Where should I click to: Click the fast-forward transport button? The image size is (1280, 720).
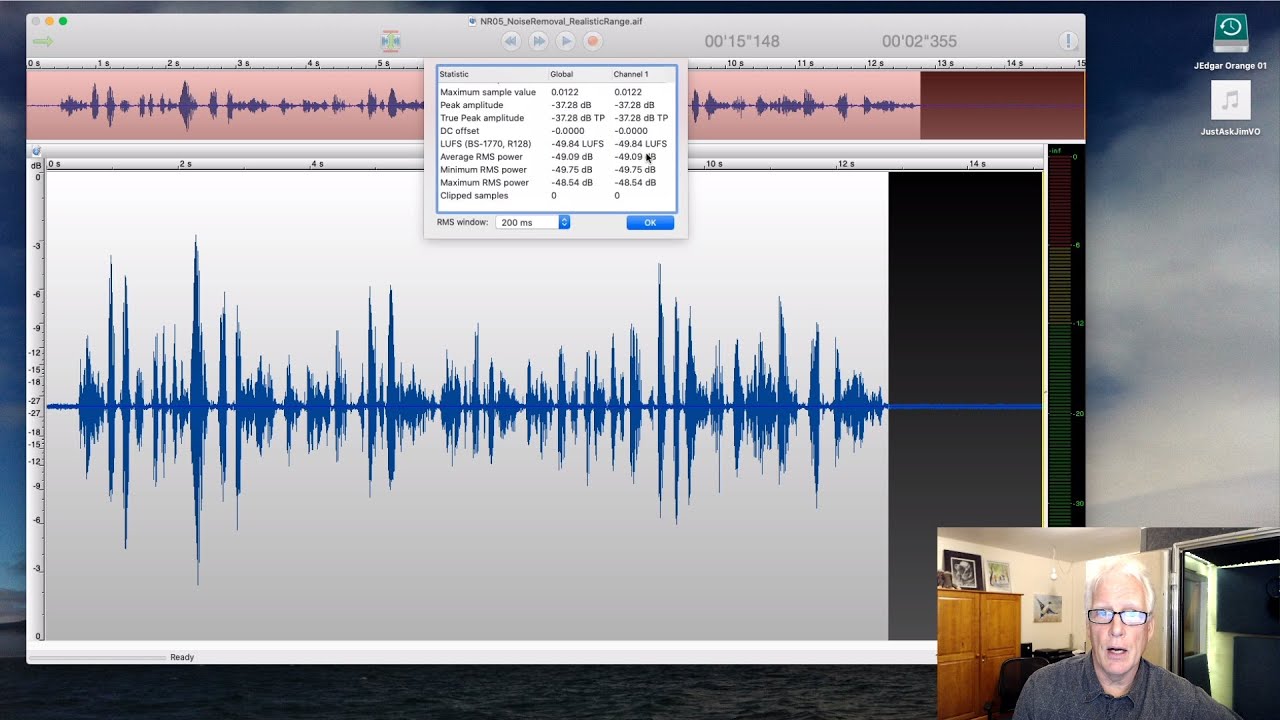(538, 41)
